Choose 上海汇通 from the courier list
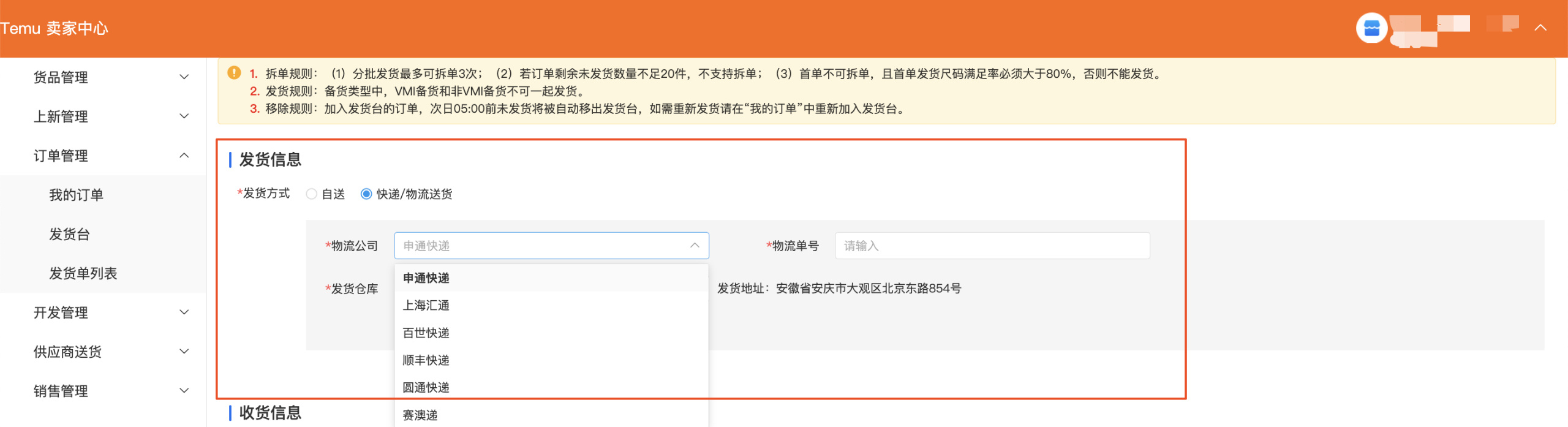The image size is (1568, 427). tap(552, 305)
